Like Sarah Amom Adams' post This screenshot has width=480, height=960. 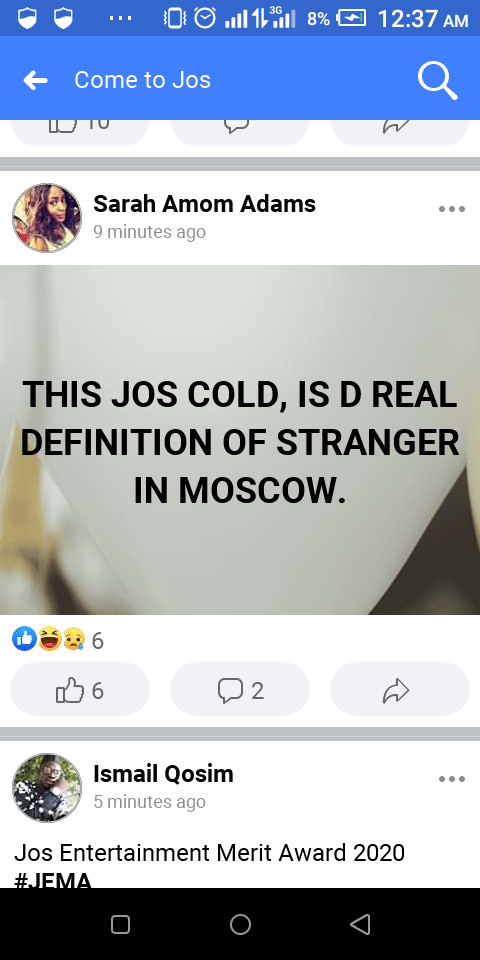pos(80,690)
